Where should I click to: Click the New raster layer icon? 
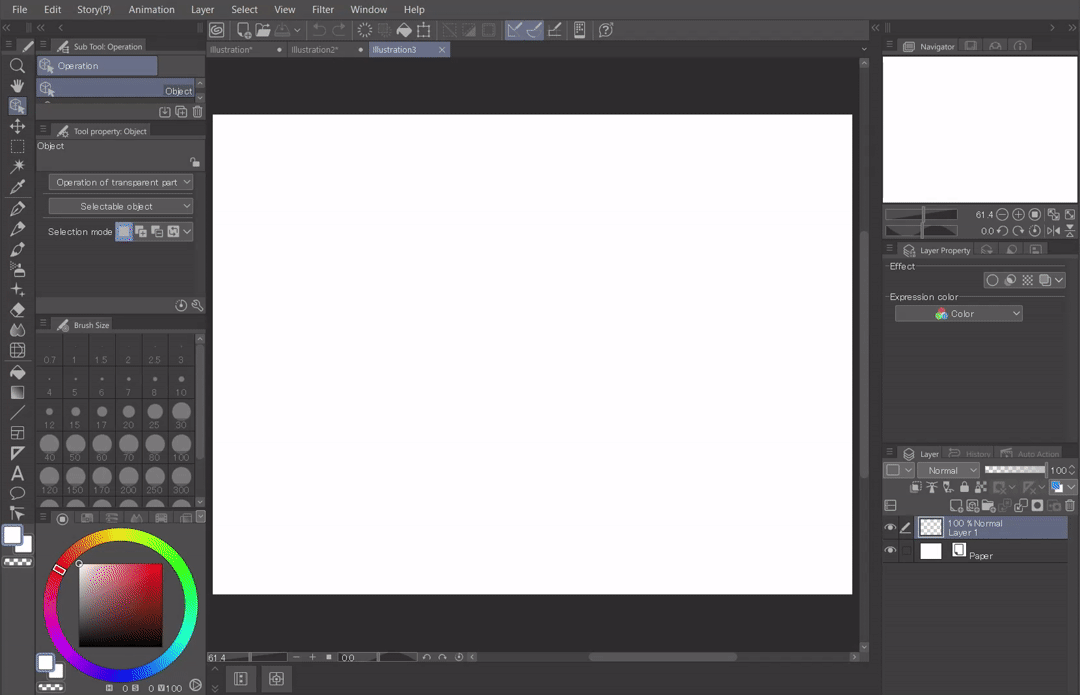pos(956,506)
